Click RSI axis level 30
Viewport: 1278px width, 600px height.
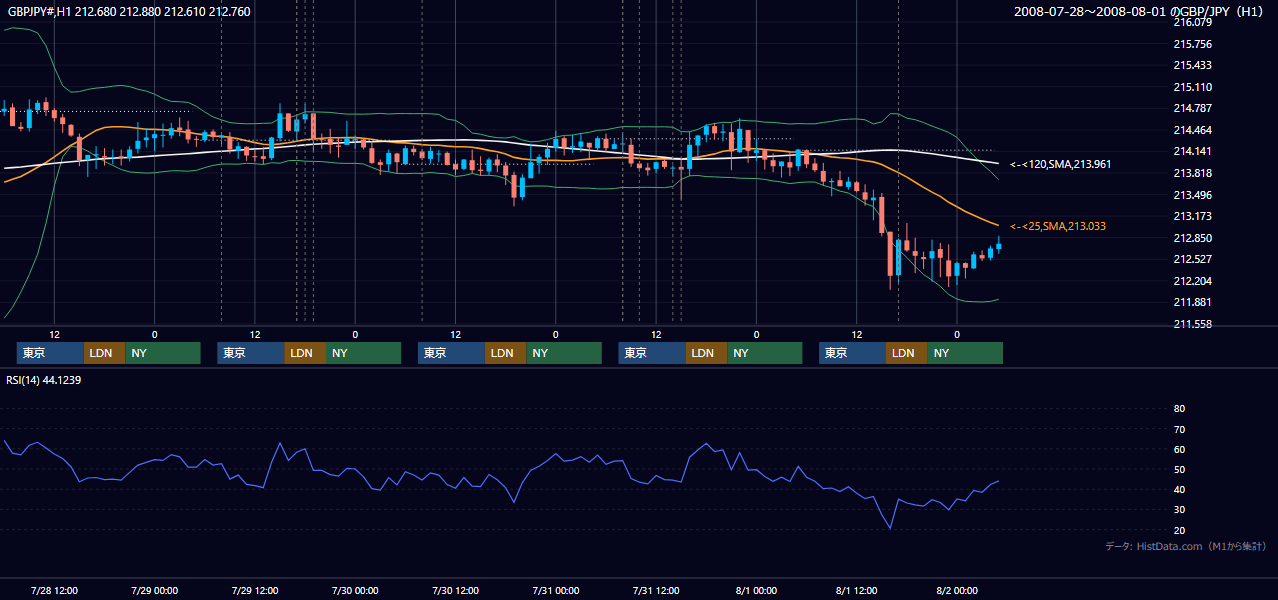[1179, 510]
